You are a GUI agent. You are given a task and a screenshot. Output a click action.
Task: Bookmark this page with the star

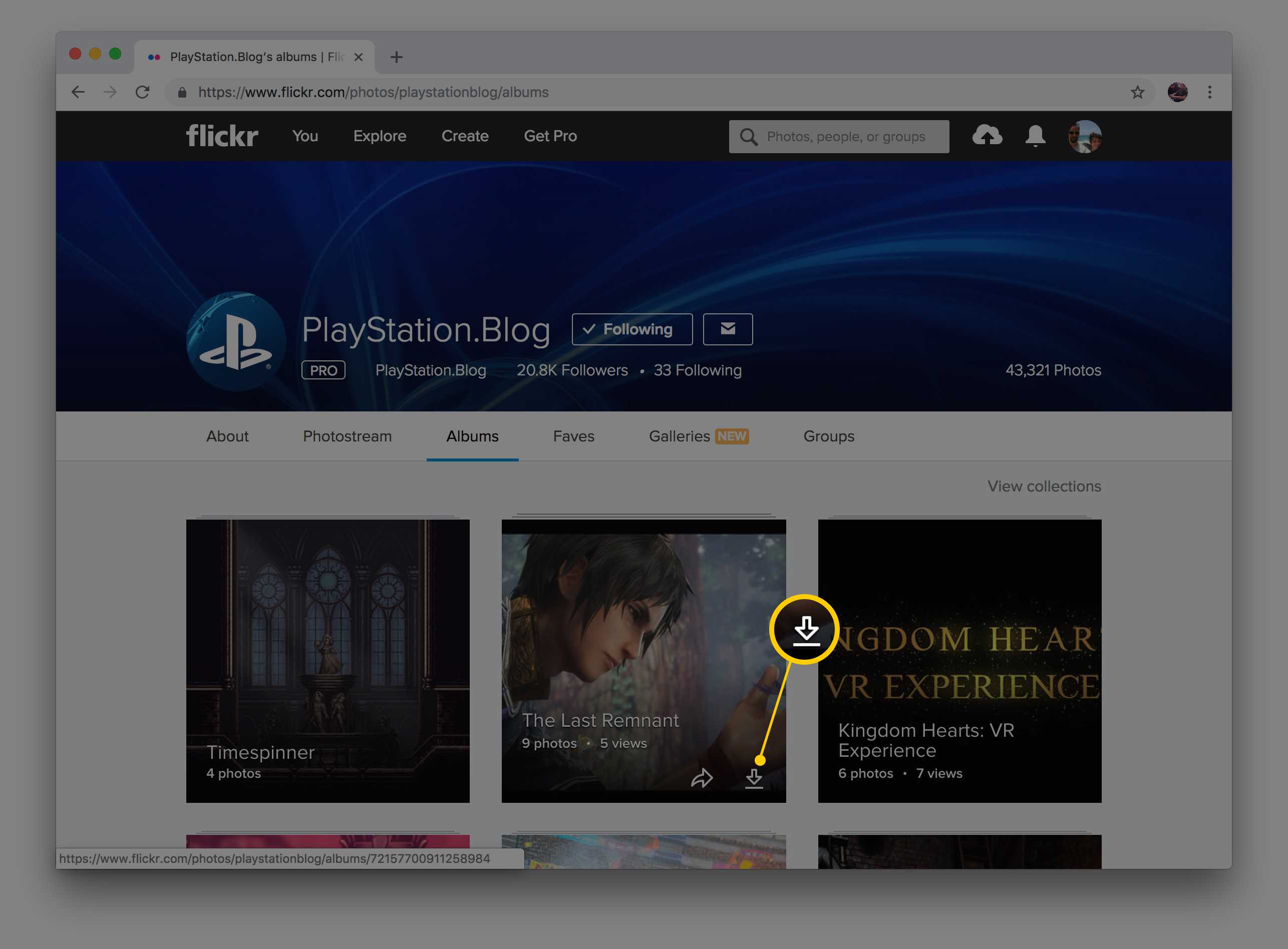pyautogui.click(x=1137, y=92)
